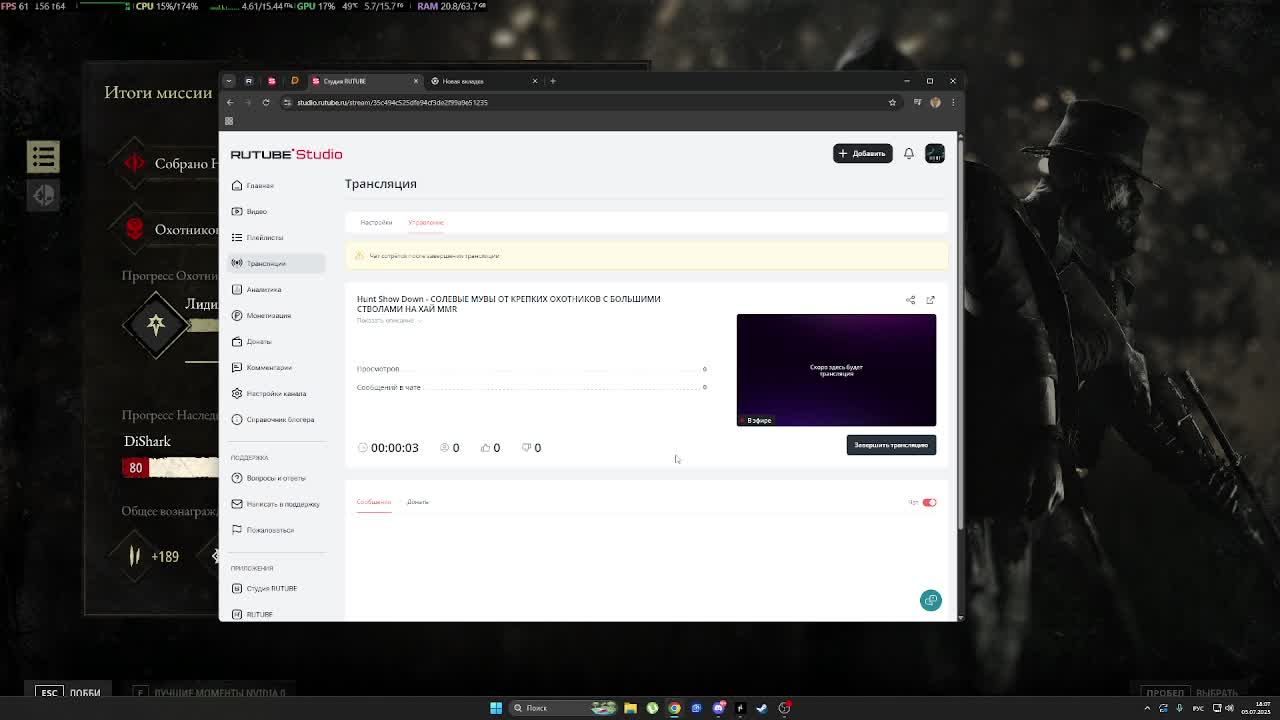This screenshot has height=720, width=1280.
Task: Click ESC Лобби button in game
Action: 69,692
